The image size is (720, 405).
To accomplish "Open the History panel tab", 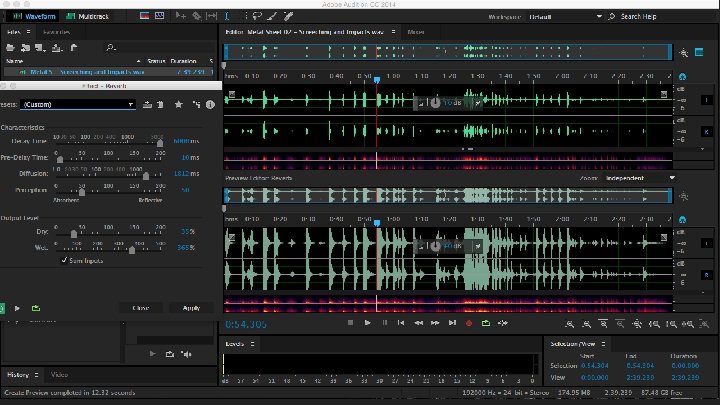I will point(19,374).
